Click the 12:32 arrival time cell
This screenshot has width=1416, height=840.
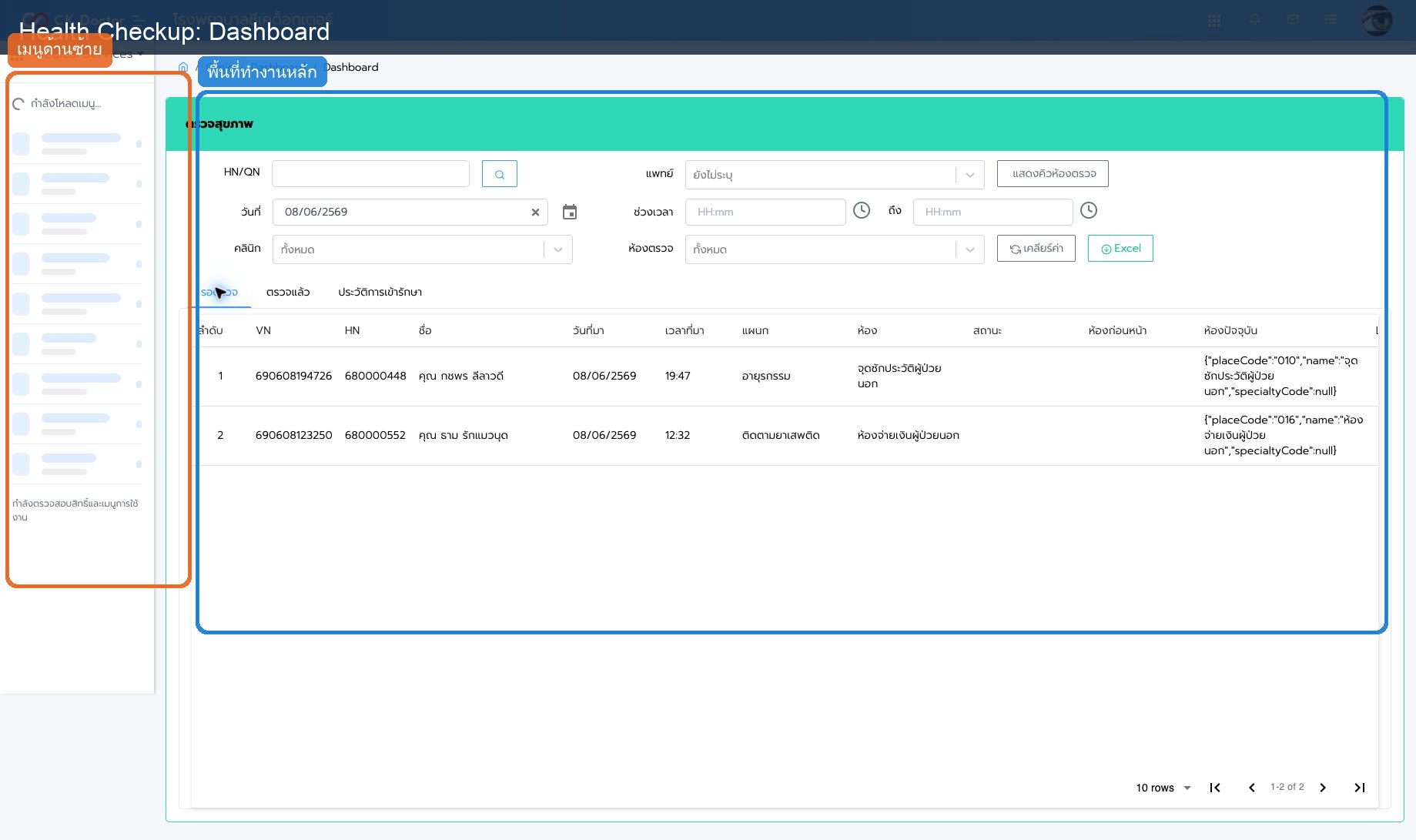click(x=678, y=435)
